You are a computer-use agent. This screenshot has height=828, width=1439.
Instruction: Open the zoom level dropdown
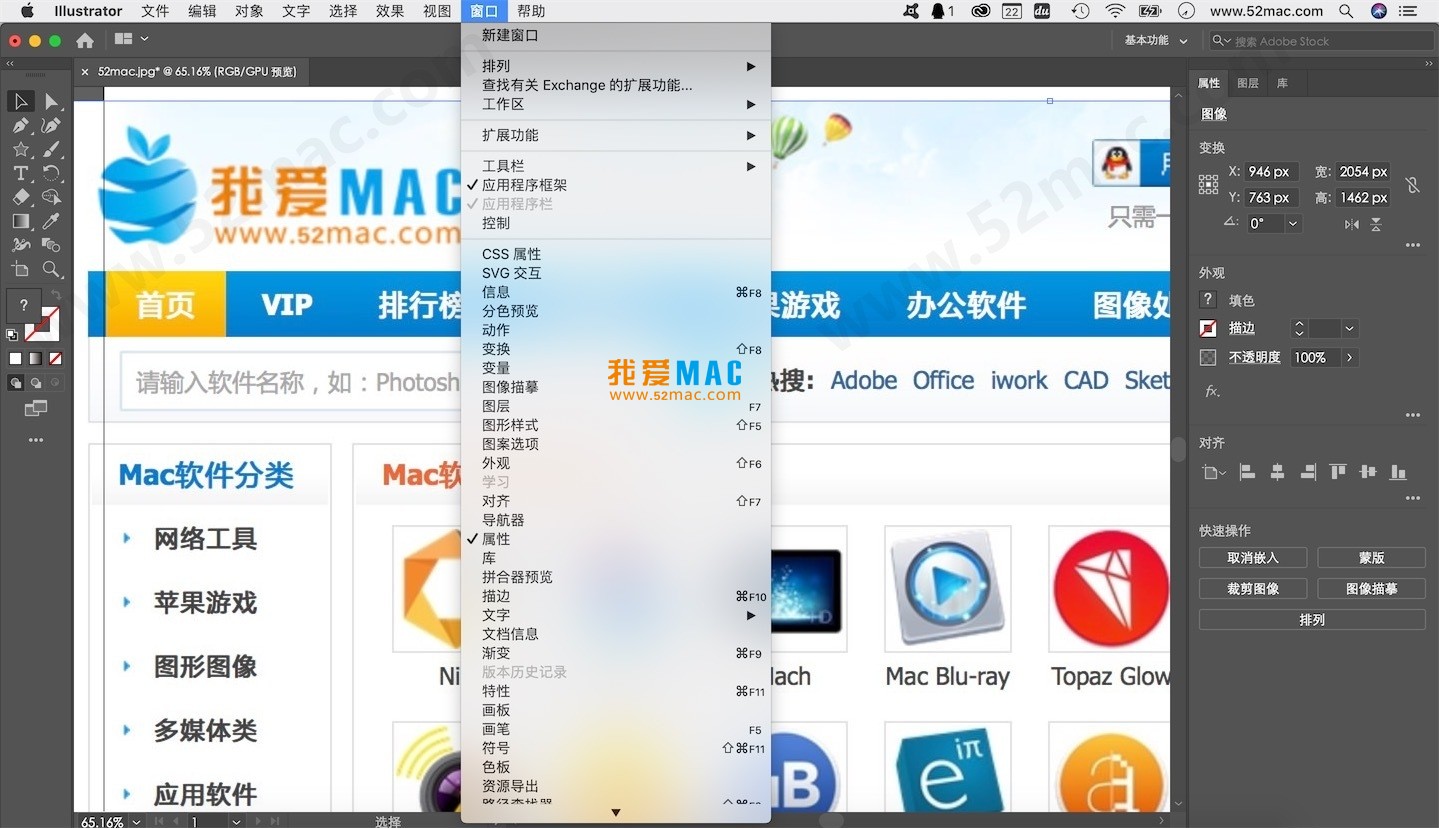pos(135,822)
